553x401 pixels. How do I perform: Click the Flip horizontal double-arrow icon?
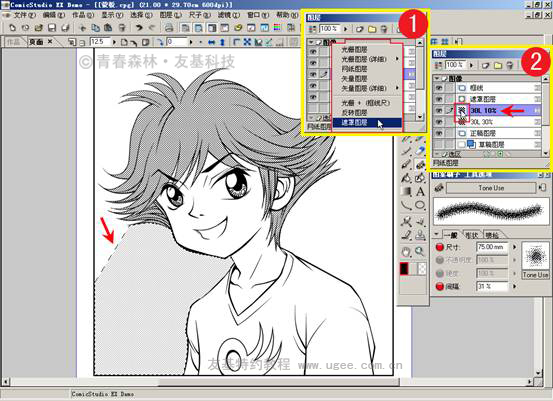(211, 42)
